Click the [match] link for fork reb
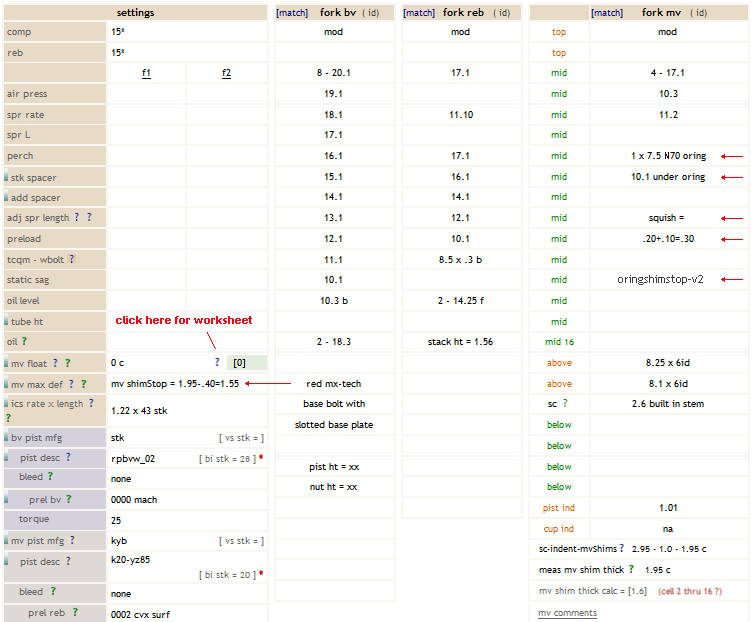754x622 pixels. click(x=419, y=13)
